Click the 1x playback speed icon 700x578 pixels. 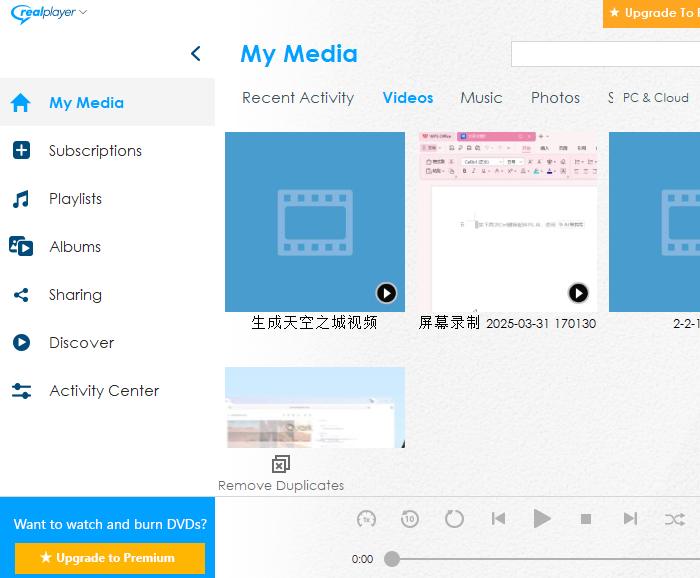pyautogui.click(x=367, y=519)
